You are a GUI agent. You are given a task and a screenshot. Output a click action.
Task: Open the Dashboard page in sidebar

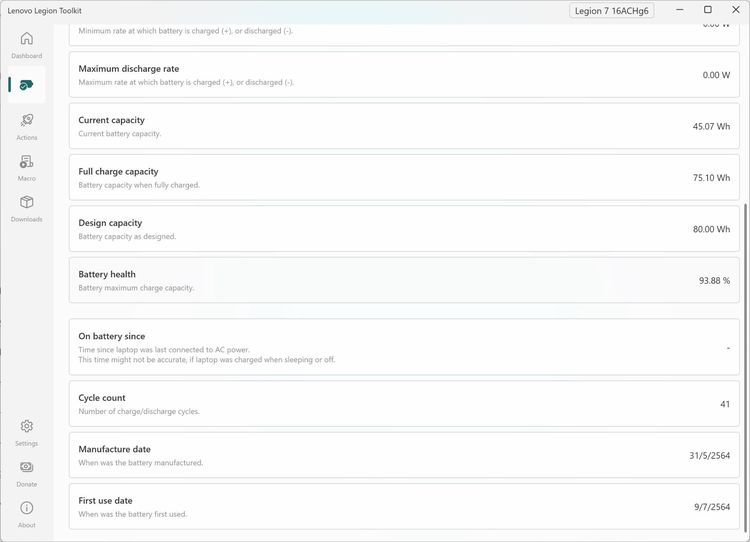tap(27, 44)
